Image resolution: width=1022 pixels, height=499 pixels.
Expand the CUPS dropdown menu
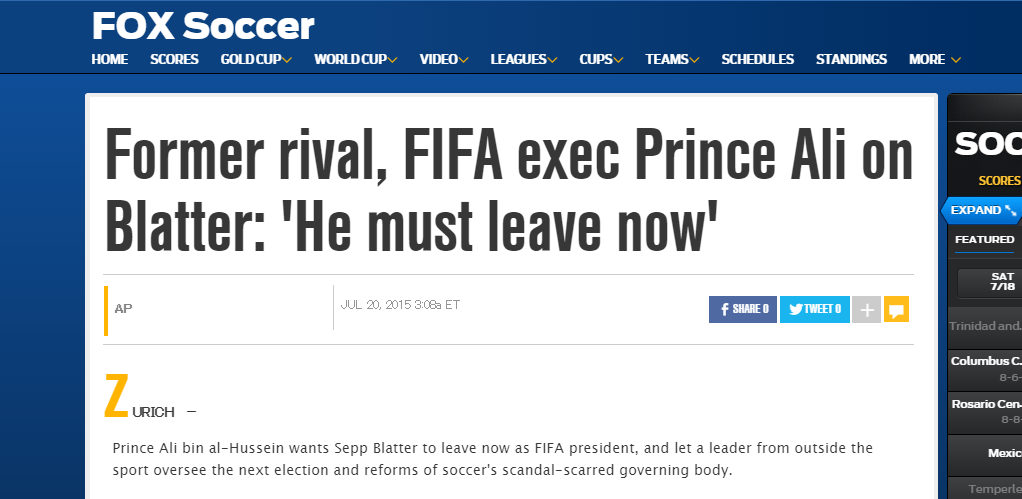click(x=601, y=59)
